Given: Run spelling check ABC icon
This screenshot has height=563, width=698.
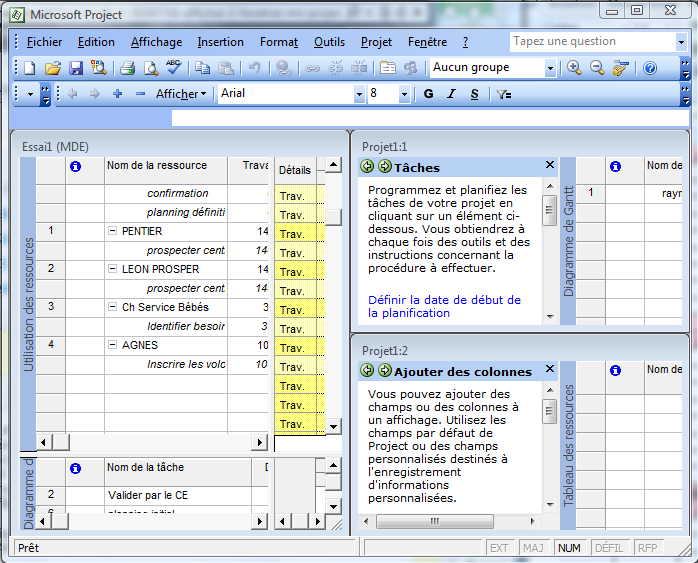Looking at the screenshot, I should (174, 67).
